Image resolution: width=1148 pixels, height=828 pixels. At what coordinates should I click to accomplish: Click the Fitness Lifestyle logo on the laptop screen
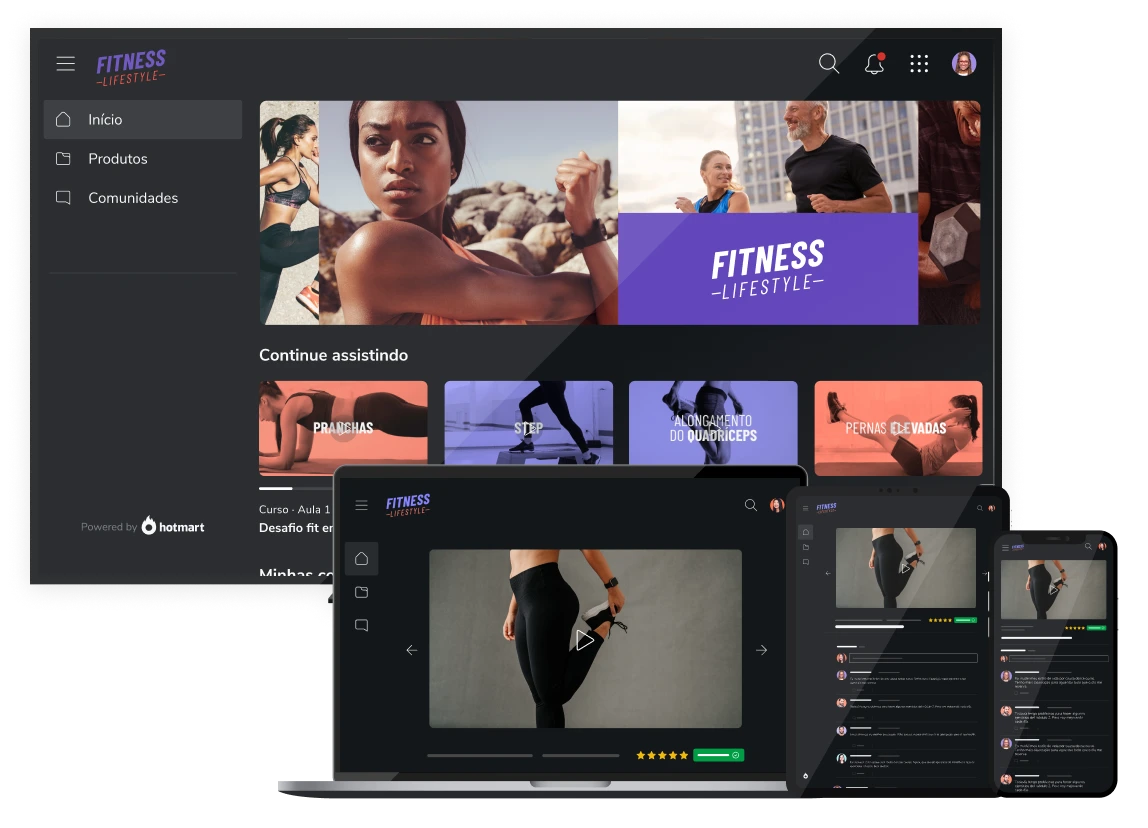click(x=408, y=505)
